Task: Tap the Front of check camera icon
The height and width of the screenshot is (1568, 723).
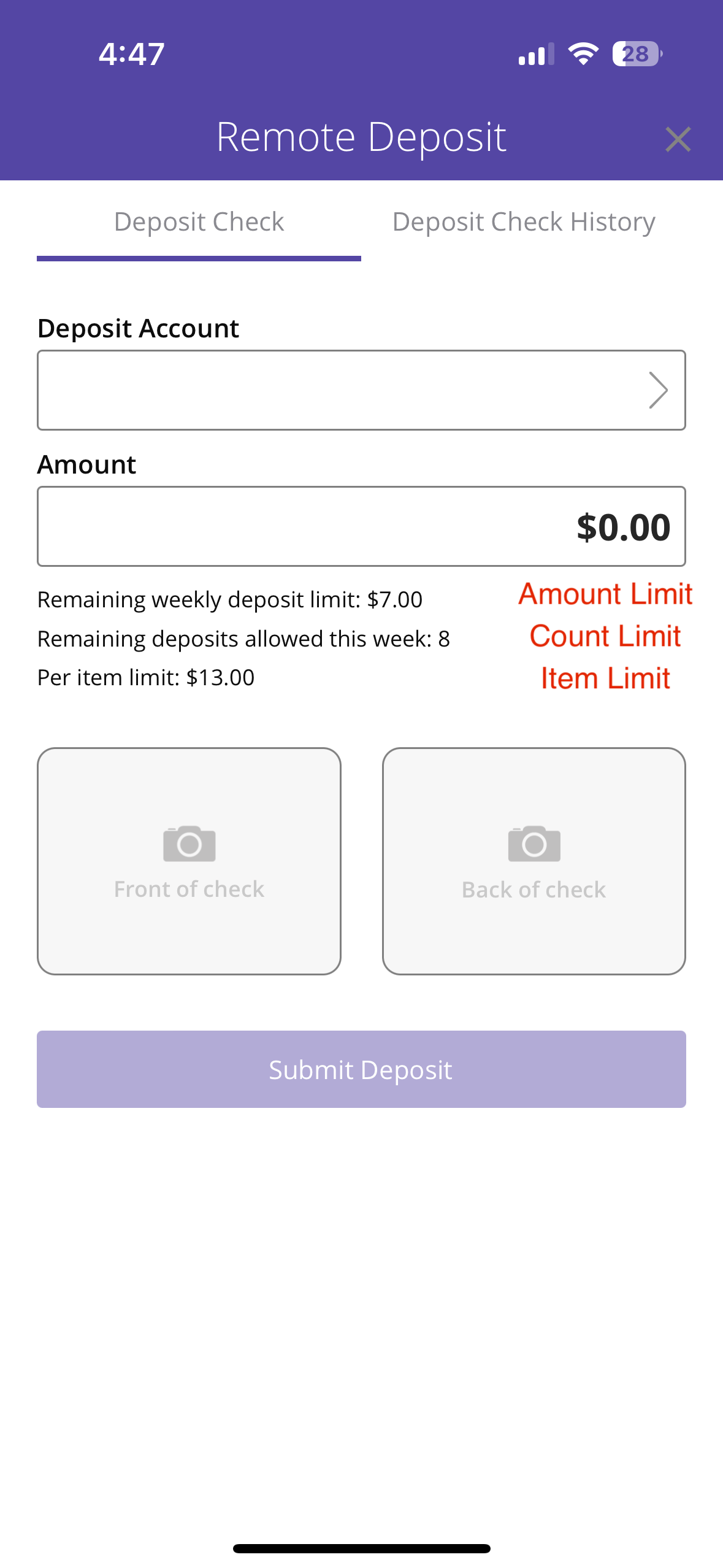Action: coord(189,844)
